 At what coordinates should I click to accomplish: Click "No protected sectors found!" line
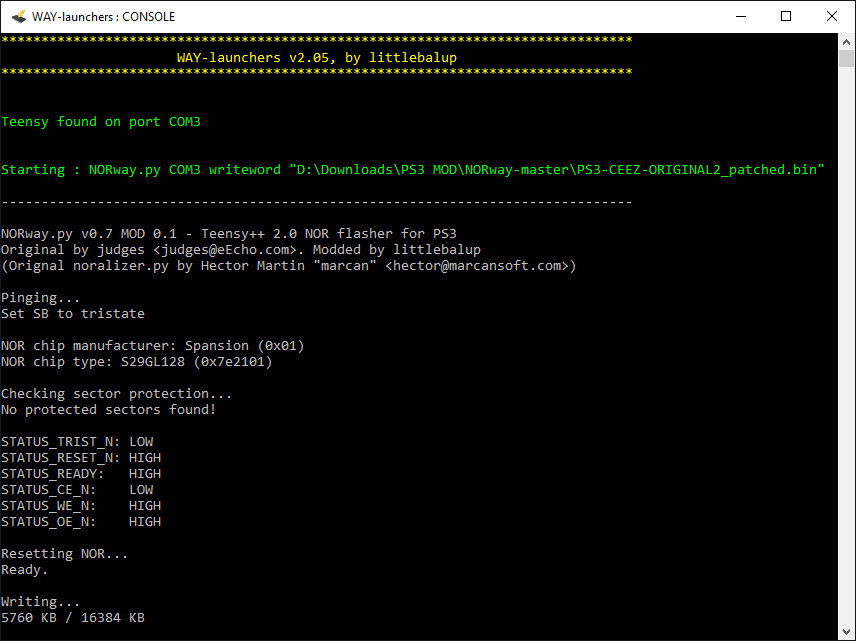[109, 409]
